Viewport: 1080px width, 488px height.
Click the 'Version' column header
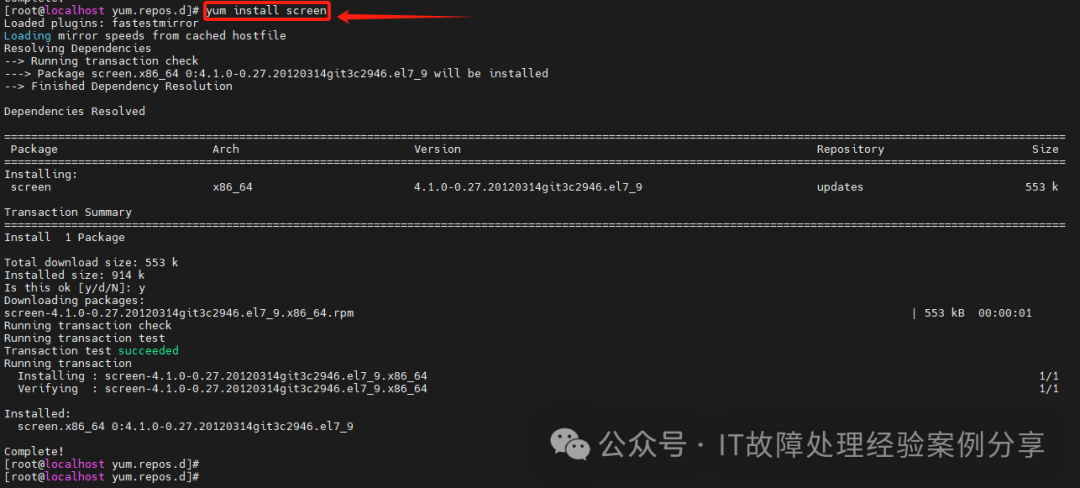click(437, 149)
